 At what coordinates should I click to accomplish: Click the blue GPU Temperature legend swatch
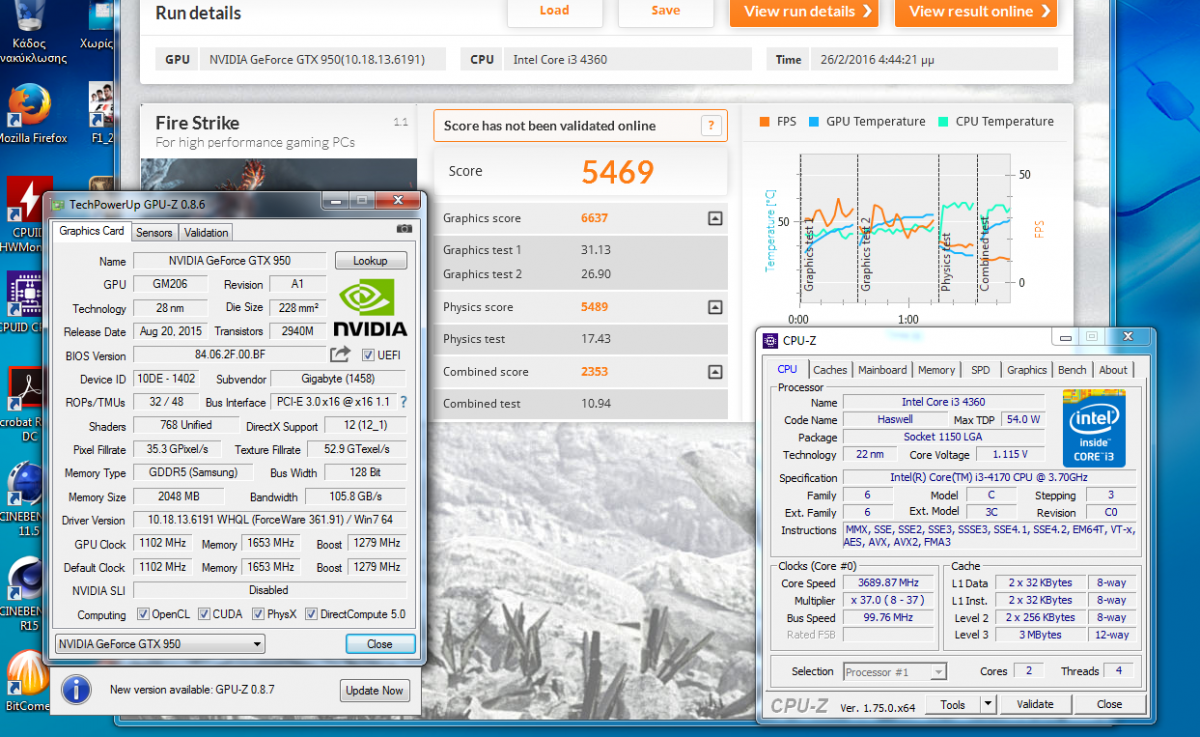pyautogui.click(x=814, y=122)
